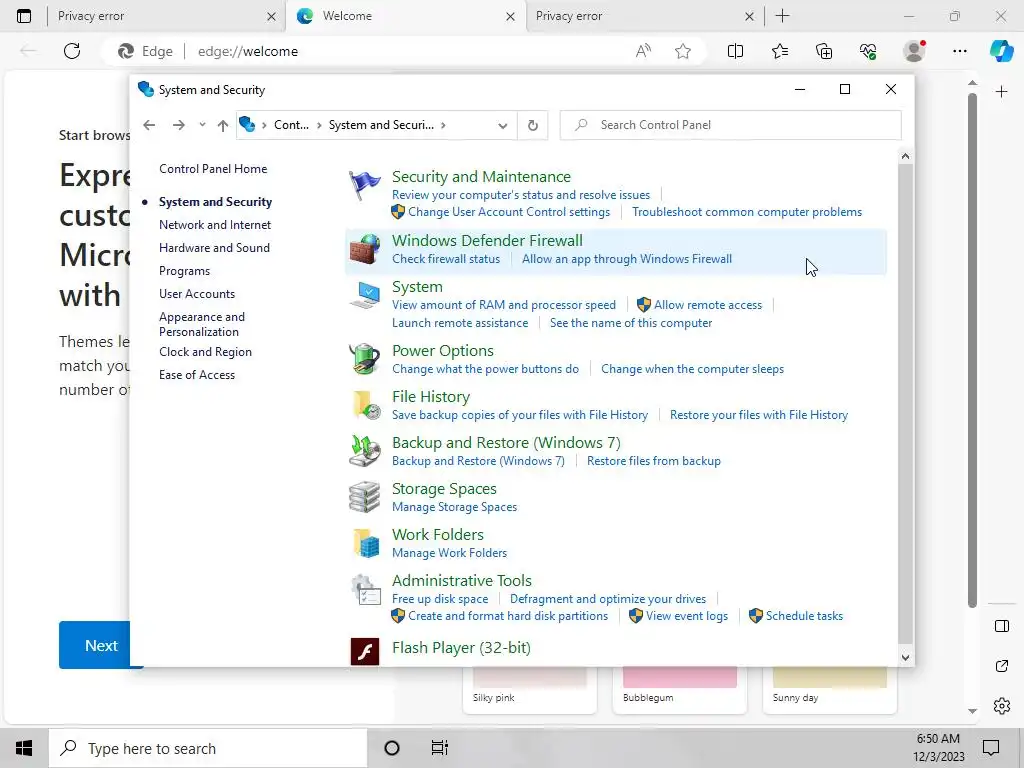Go to Control Panel Home
Screen dimensions: 1024x768
coord(213,168)
